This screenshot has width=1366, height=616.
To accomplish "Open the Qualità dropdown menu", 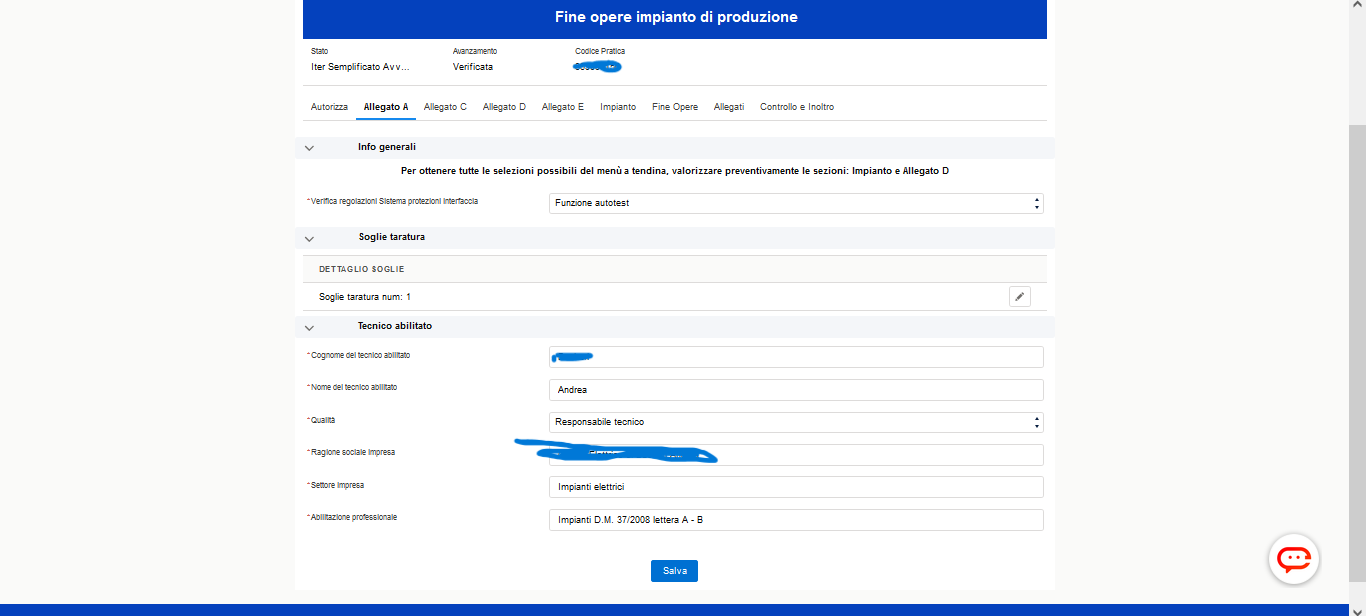I will click(795, 422).
